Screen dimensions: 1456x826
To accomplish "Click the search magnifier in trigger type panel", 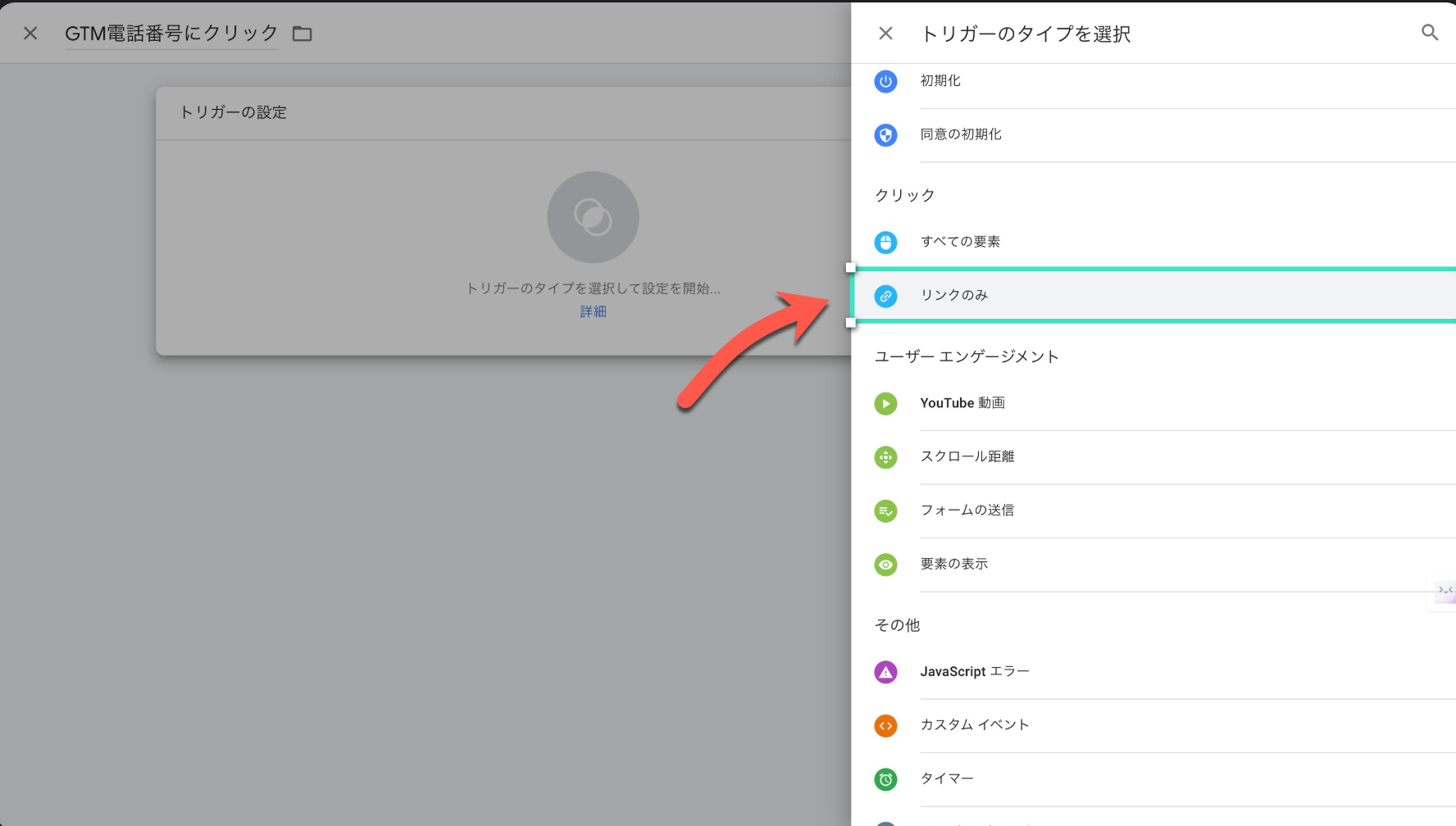I will (1430, 33).
